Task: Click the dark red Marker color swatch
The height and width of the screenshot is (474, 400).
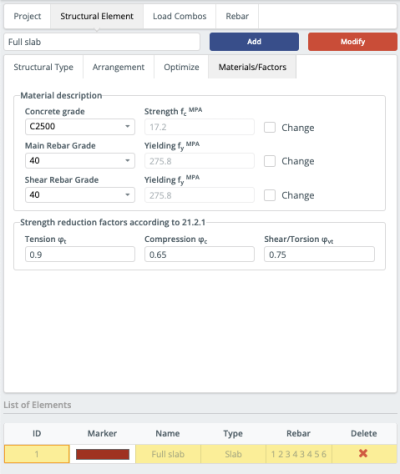Action: [x=102, y=454]
